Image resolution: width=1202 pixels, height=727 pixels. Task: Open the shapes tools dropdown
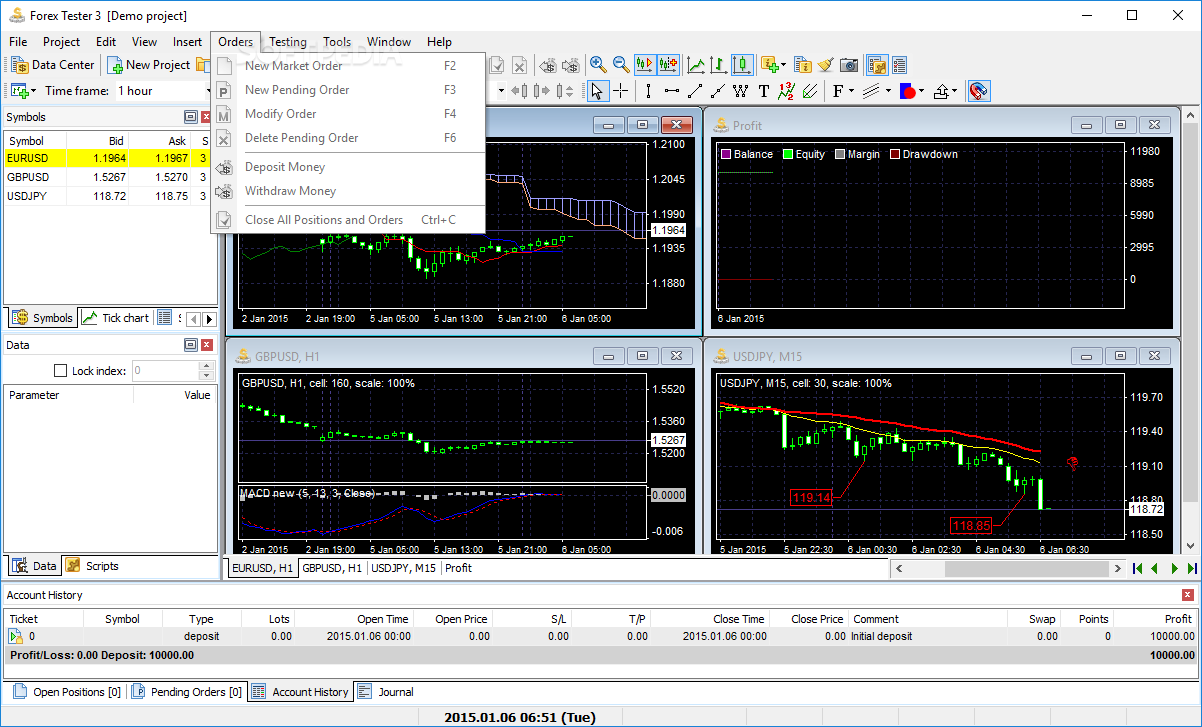pyautogui.click(x=921, y=91)
